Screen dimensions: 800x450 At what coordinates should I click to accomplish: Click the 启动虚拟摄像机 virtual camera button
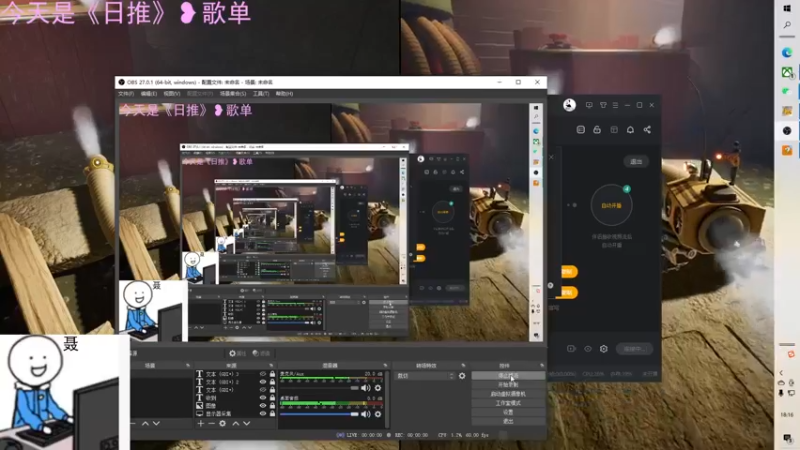[x=508, y=394]
